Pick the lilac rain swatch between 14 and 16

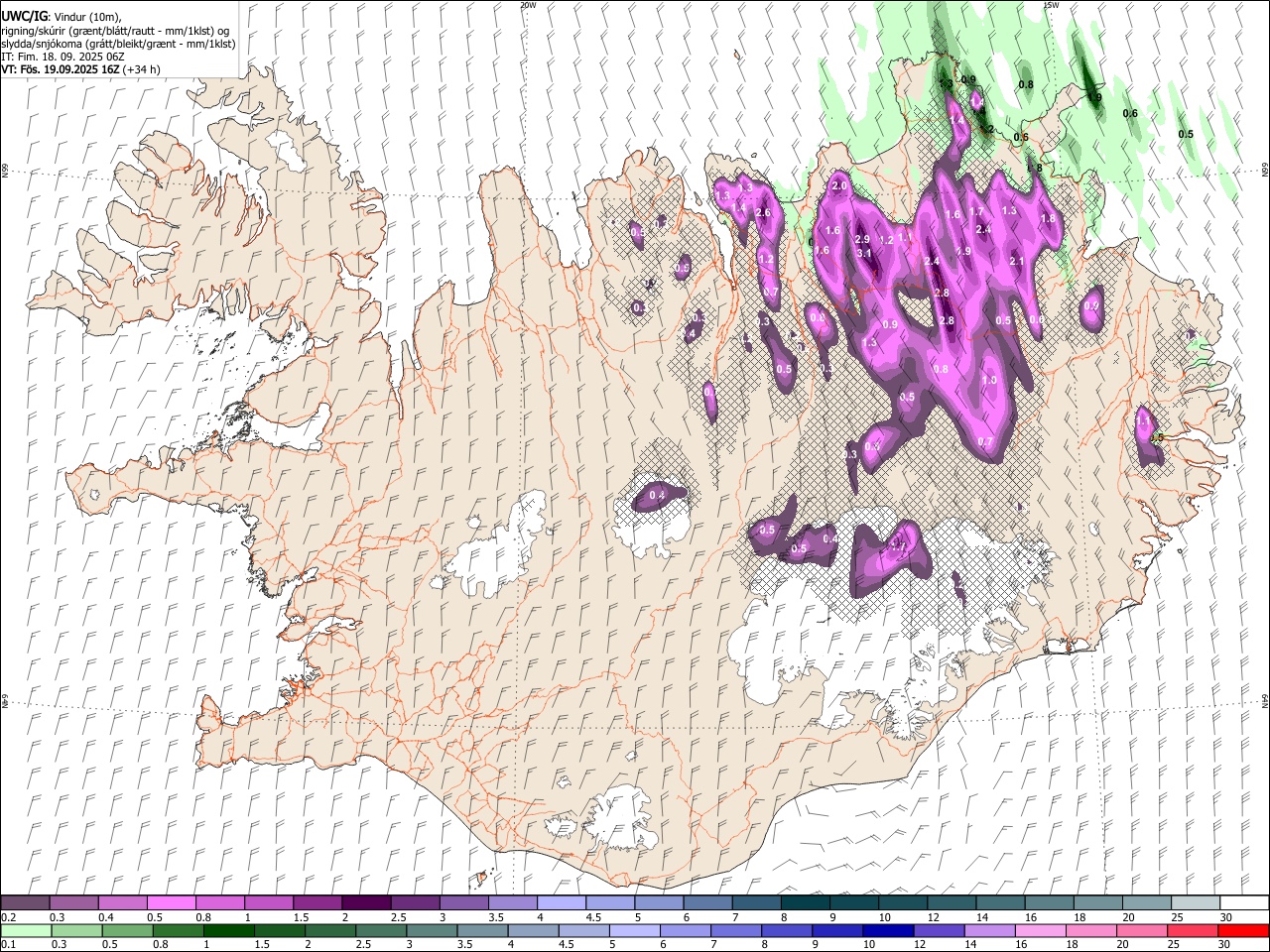pos(990,930)
